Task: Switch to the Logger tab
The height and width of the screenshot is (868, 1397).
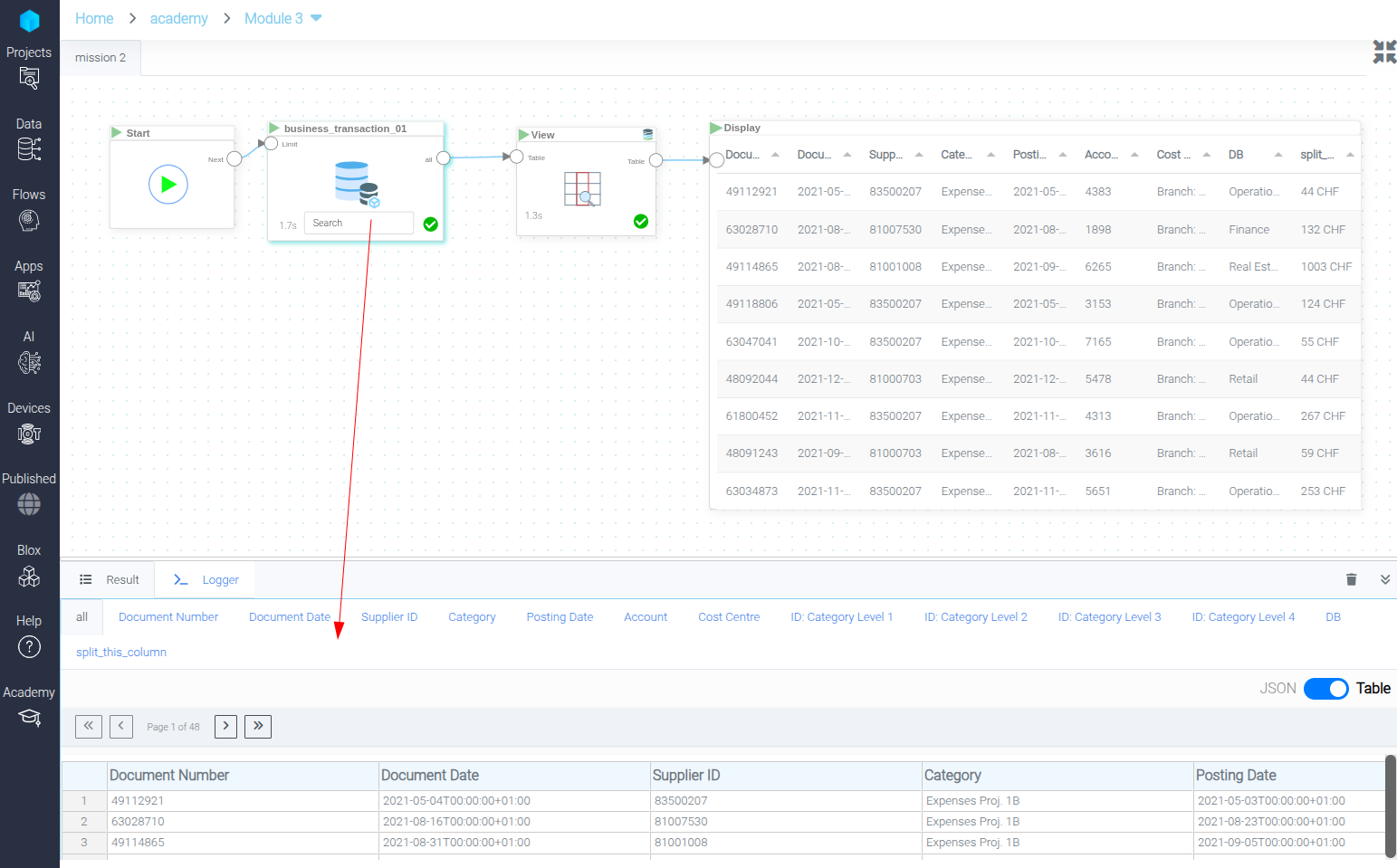Action: [207, 580]
